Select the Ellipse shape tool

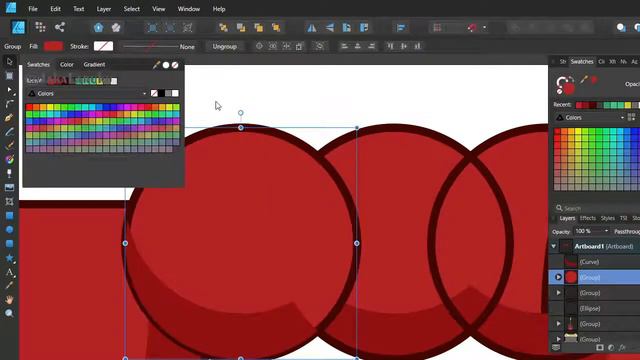[x=9, y=229]
